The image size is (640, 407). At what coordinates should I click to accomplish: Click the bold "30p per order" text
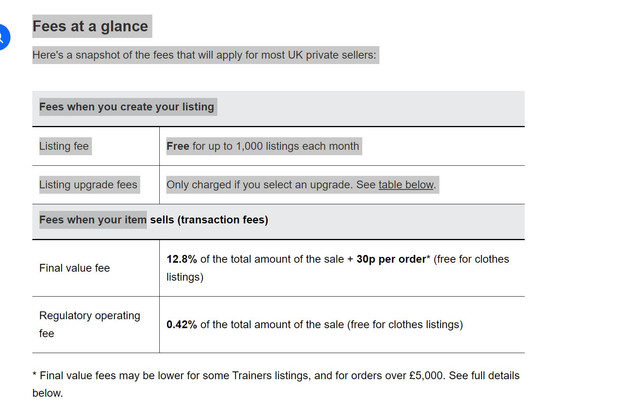point(391,259)
